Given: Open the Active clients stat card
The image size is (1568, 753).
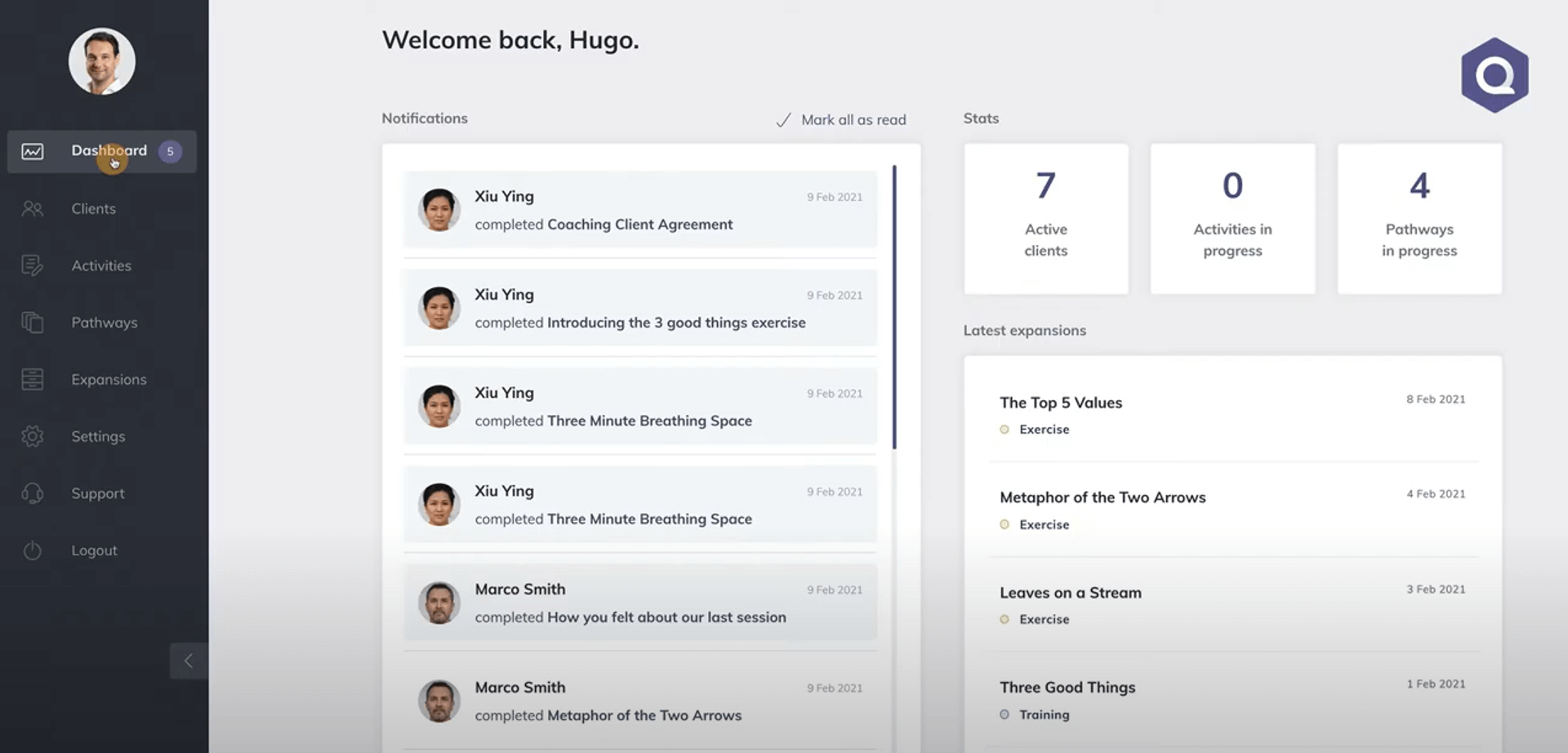Looking at the screenshot, I should [1046, 219].
